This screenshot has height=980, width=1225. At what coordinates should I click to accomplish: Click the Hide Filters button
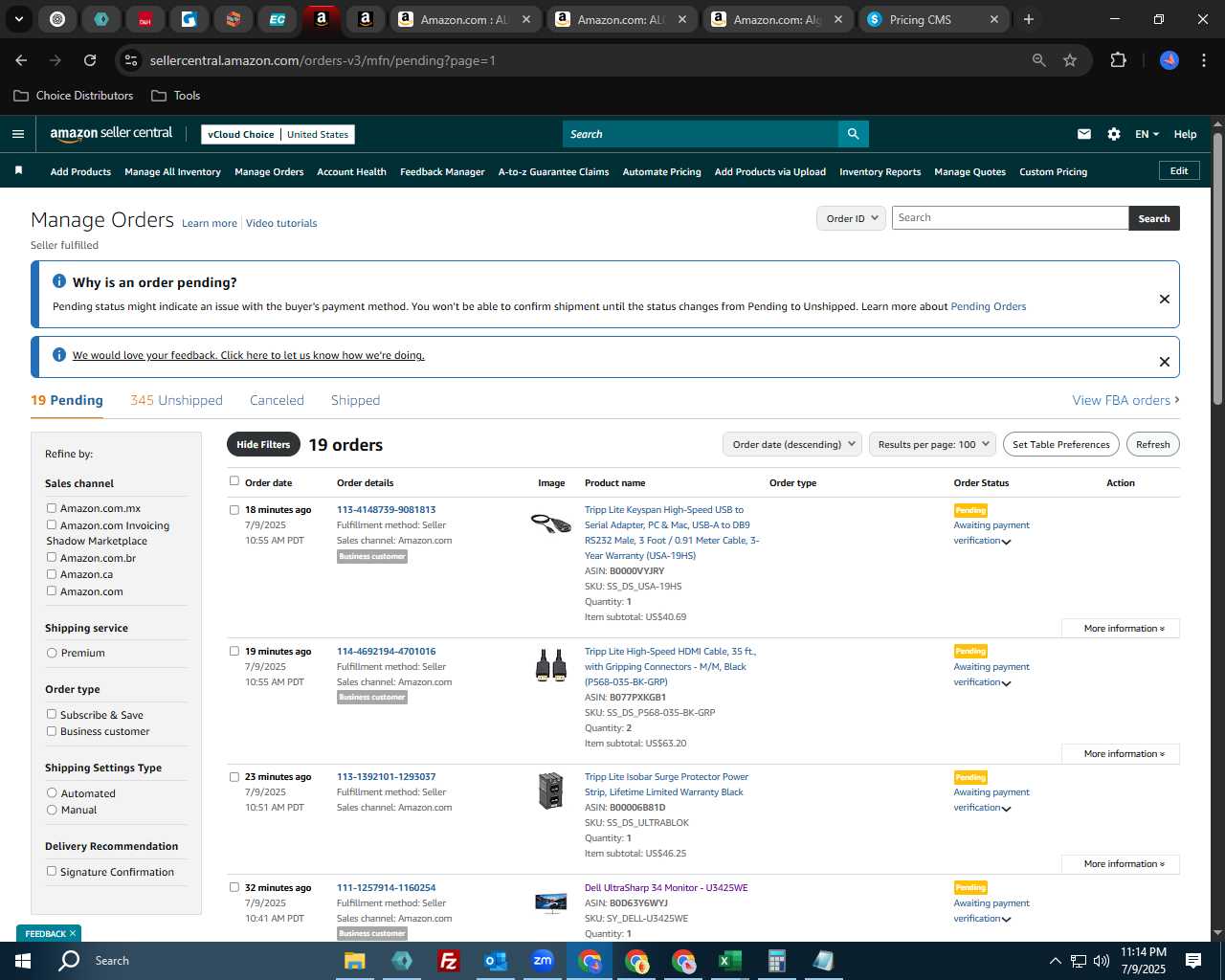click(x=263, y=444)
